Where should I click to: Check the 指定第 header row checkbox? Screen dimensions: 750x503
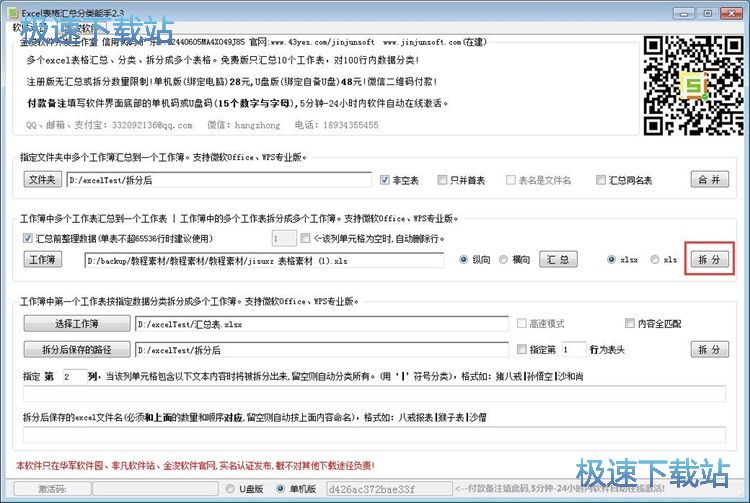point(521,350)
